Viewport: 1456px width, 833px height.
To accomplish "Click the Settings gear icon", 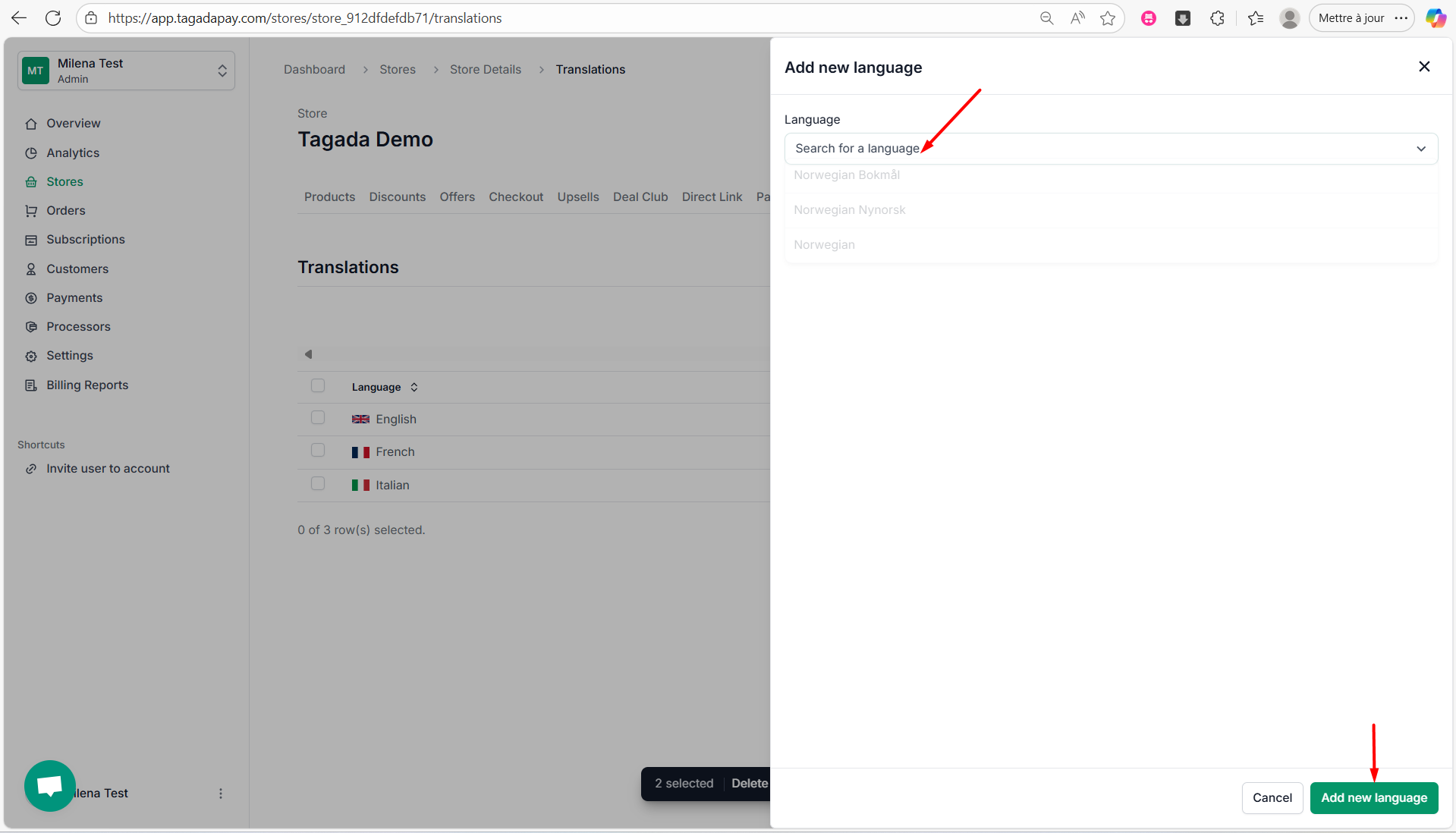I will (x=31, y=356).
